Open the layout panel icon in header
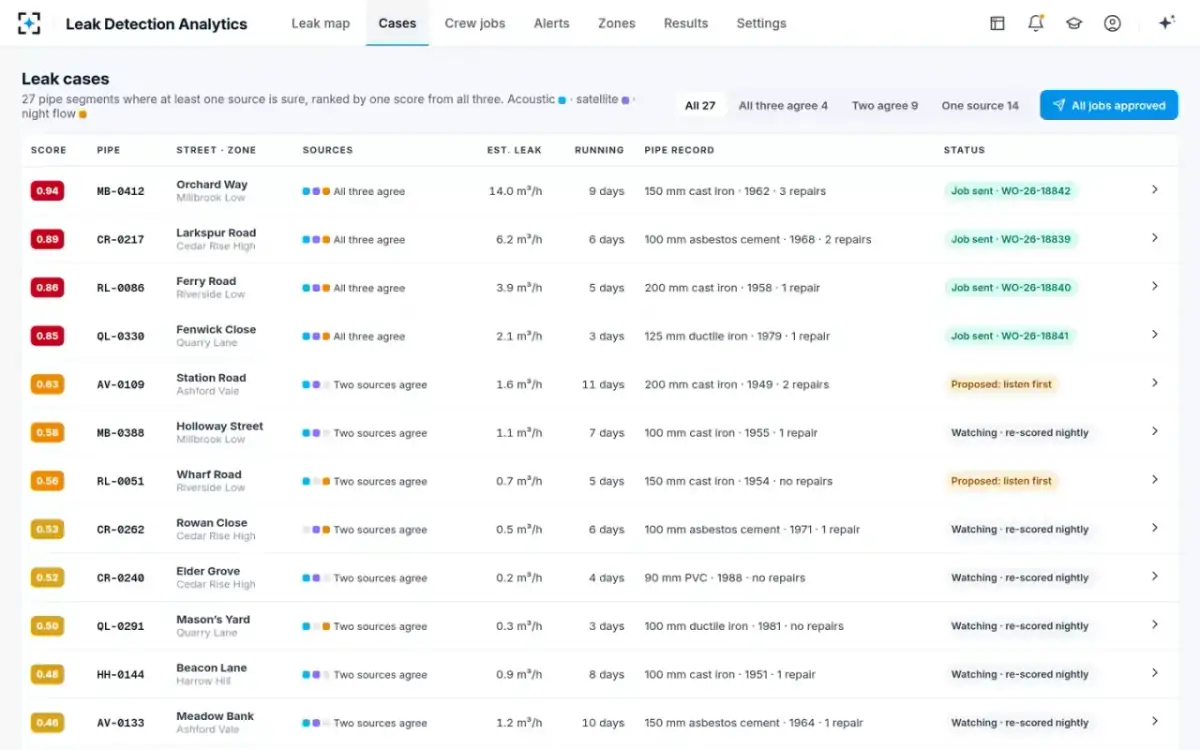Image resolution: width=1200 pixels, height=750 pixels. 997,23
